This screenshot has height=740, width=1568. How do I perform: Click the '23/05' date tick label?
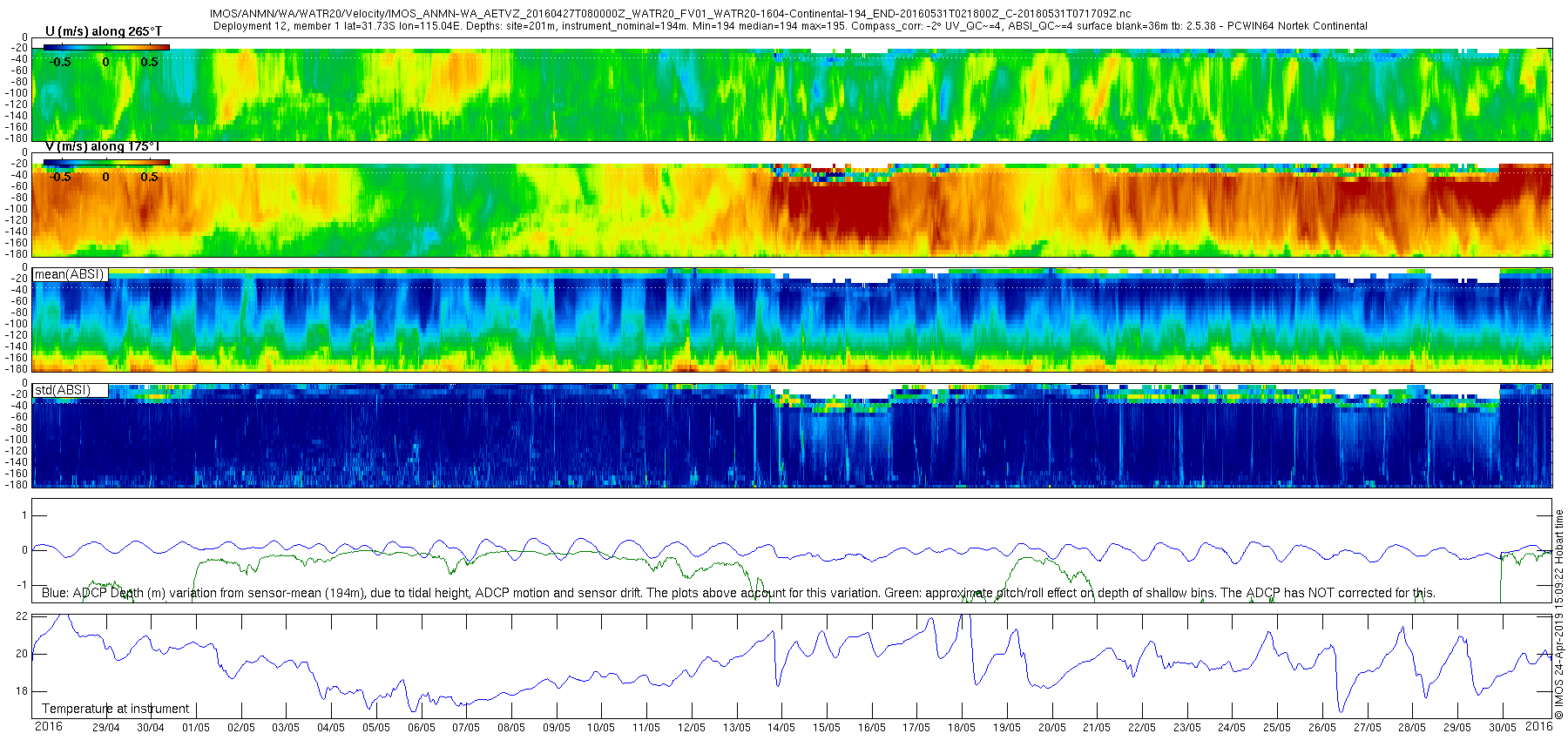click(1187, 728)
